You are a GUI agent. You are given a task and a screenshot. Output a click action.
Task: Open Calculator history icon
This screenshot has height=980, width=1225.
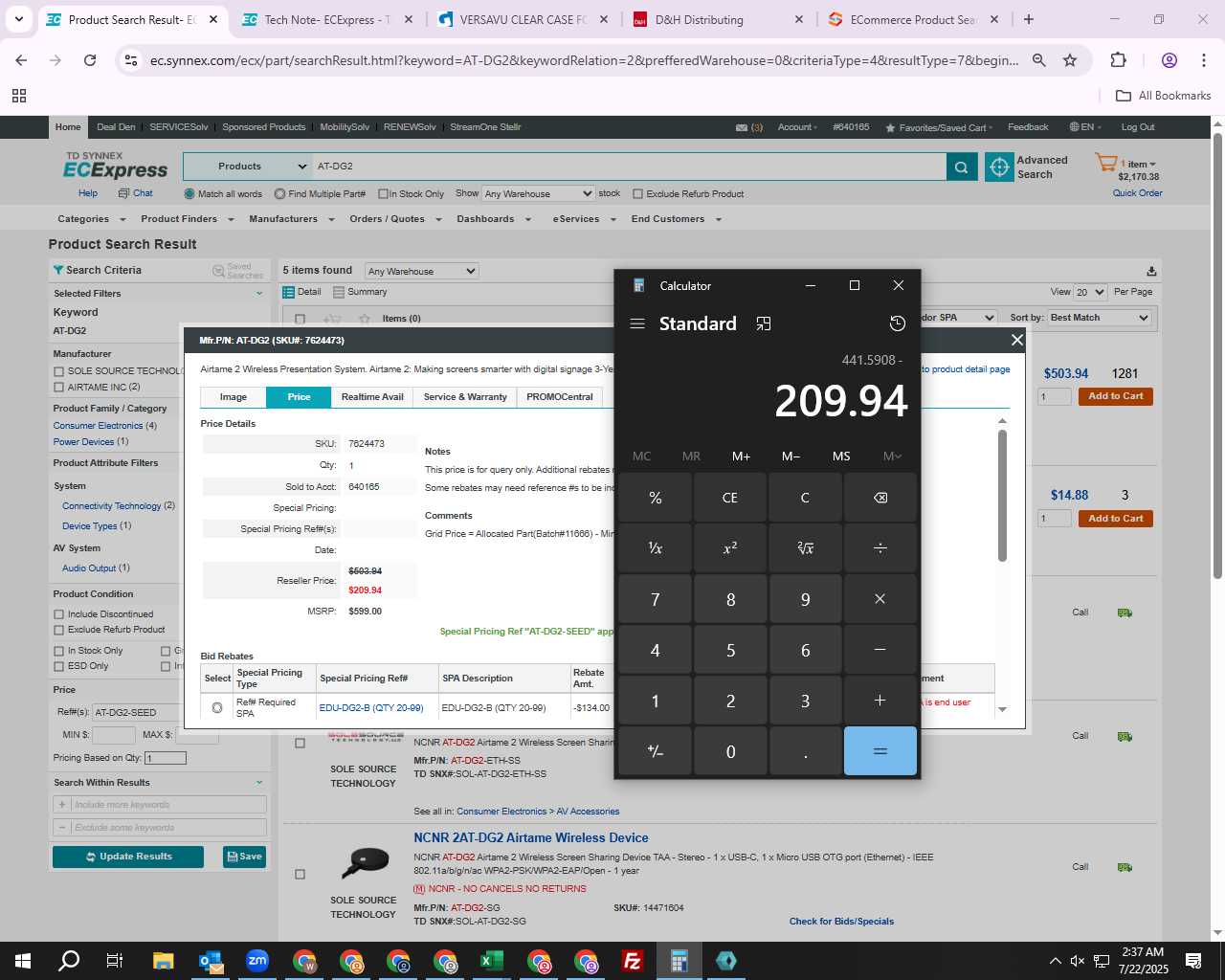coord(897,323)
